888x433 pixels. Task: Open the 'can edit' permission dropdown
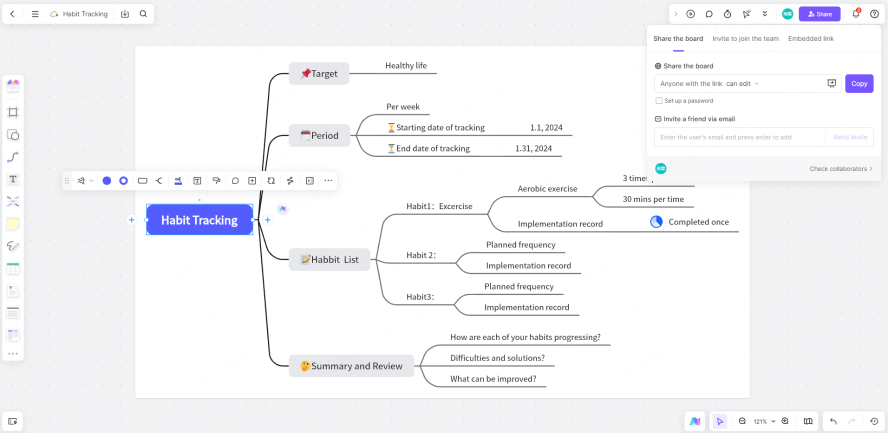742,83
